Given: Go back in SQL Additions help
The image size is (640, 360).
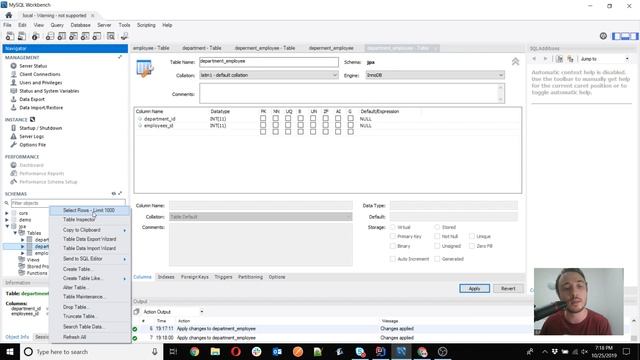Looking at the screenshot, I should (534, 59).
